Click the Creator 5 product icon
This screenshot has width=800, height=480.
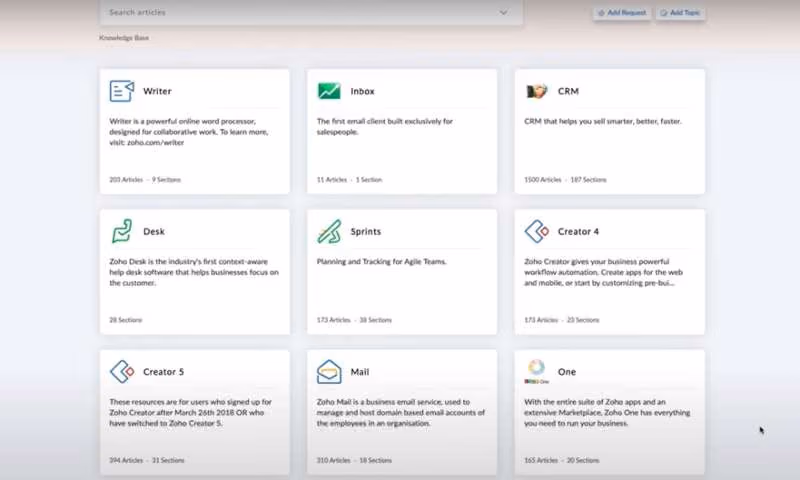(x=122, y=371)
